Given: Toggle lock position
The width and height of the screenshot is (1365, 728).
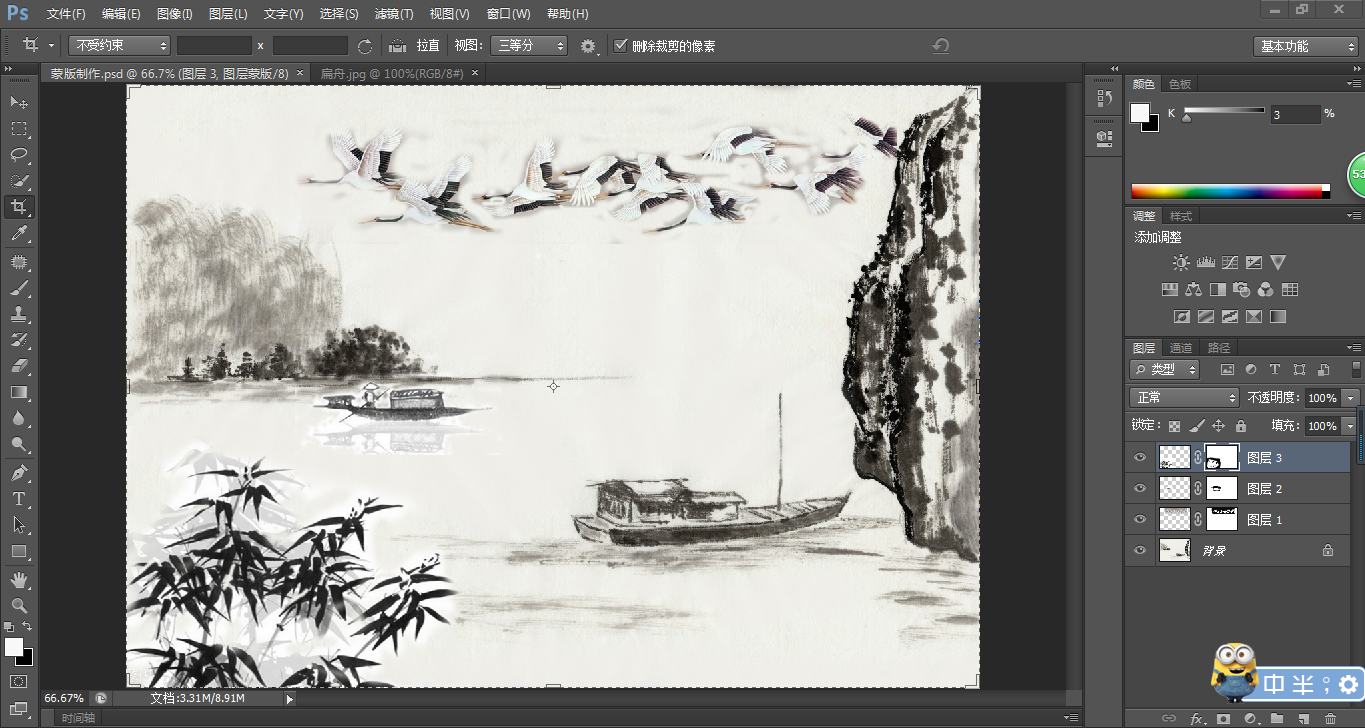Looking at the screenshot, I should 1218,426.
